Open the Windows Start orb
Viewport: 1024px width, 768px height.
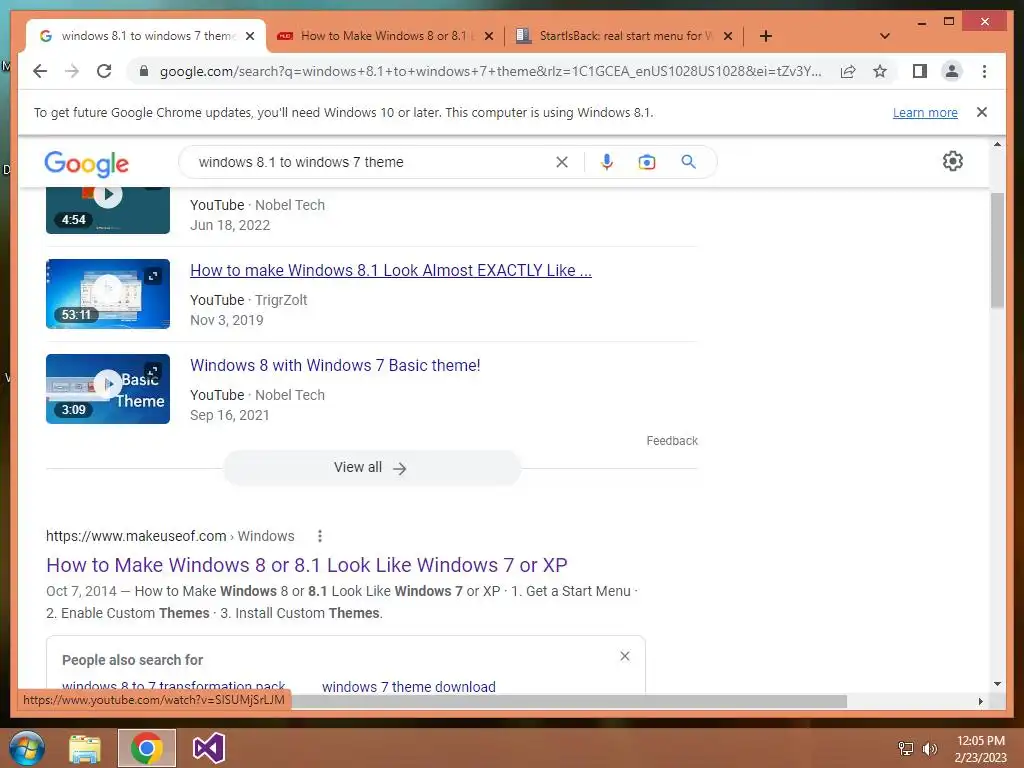[27, 748]
